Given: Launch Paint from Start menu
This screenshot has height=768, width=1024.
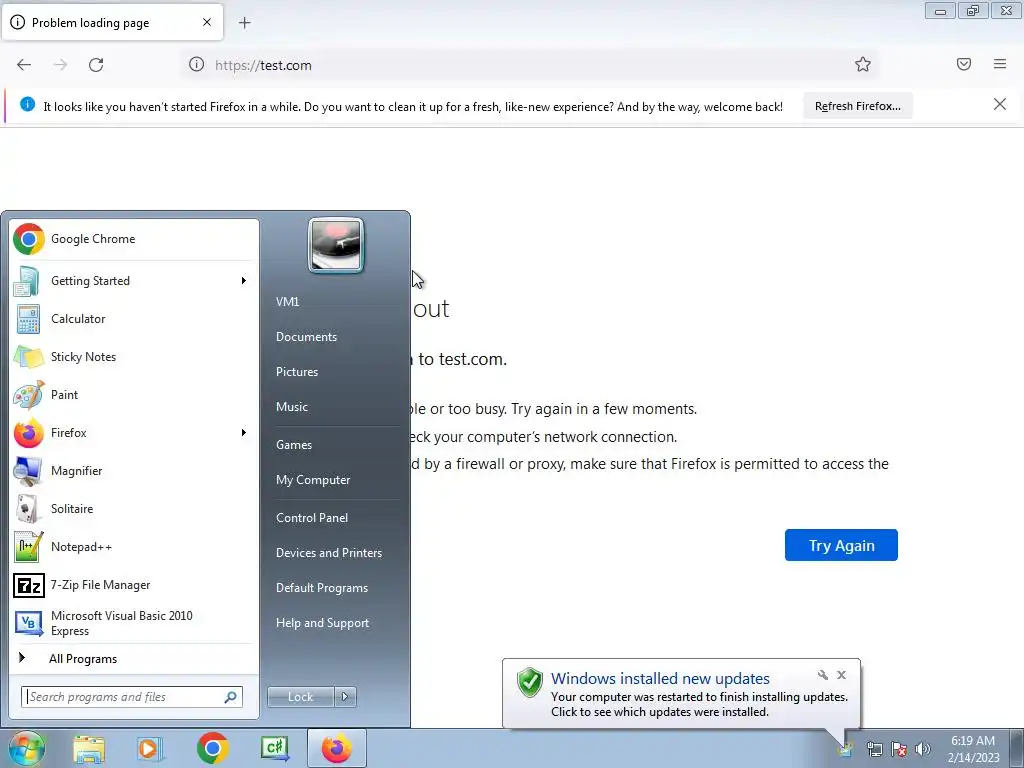Looking at the screenshot, I should point(135,394).
